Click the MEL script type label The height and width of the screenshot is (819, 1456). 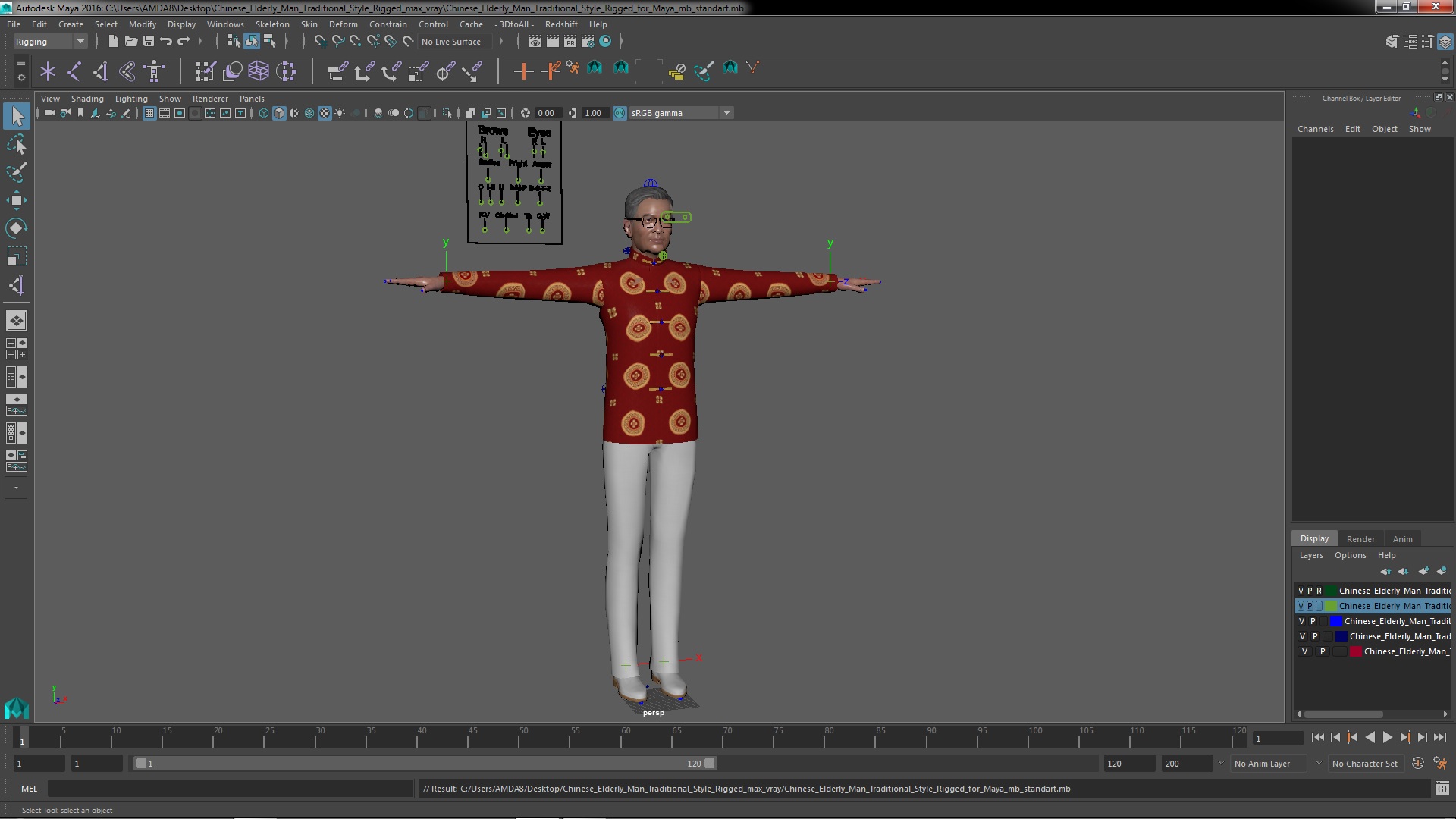pos(29,789)
